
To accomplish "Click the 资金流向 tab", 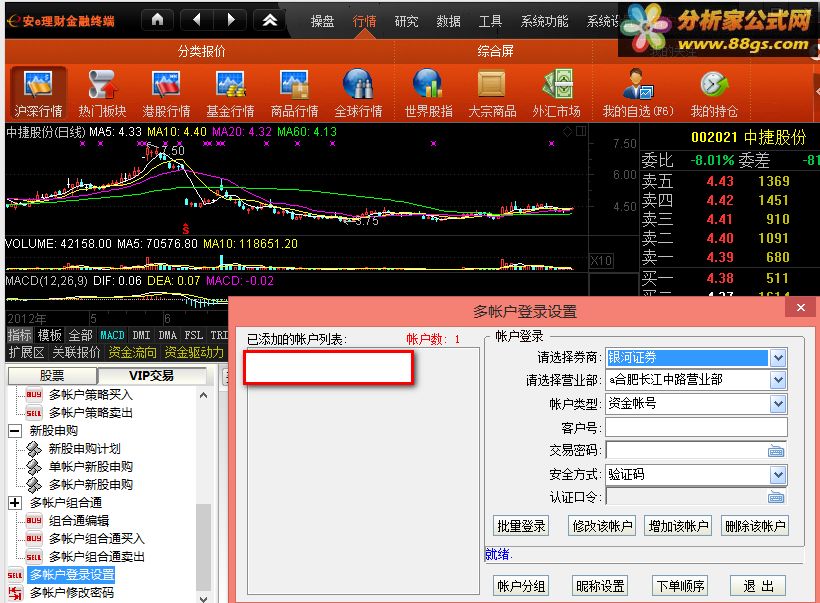I will pos(132,352).
